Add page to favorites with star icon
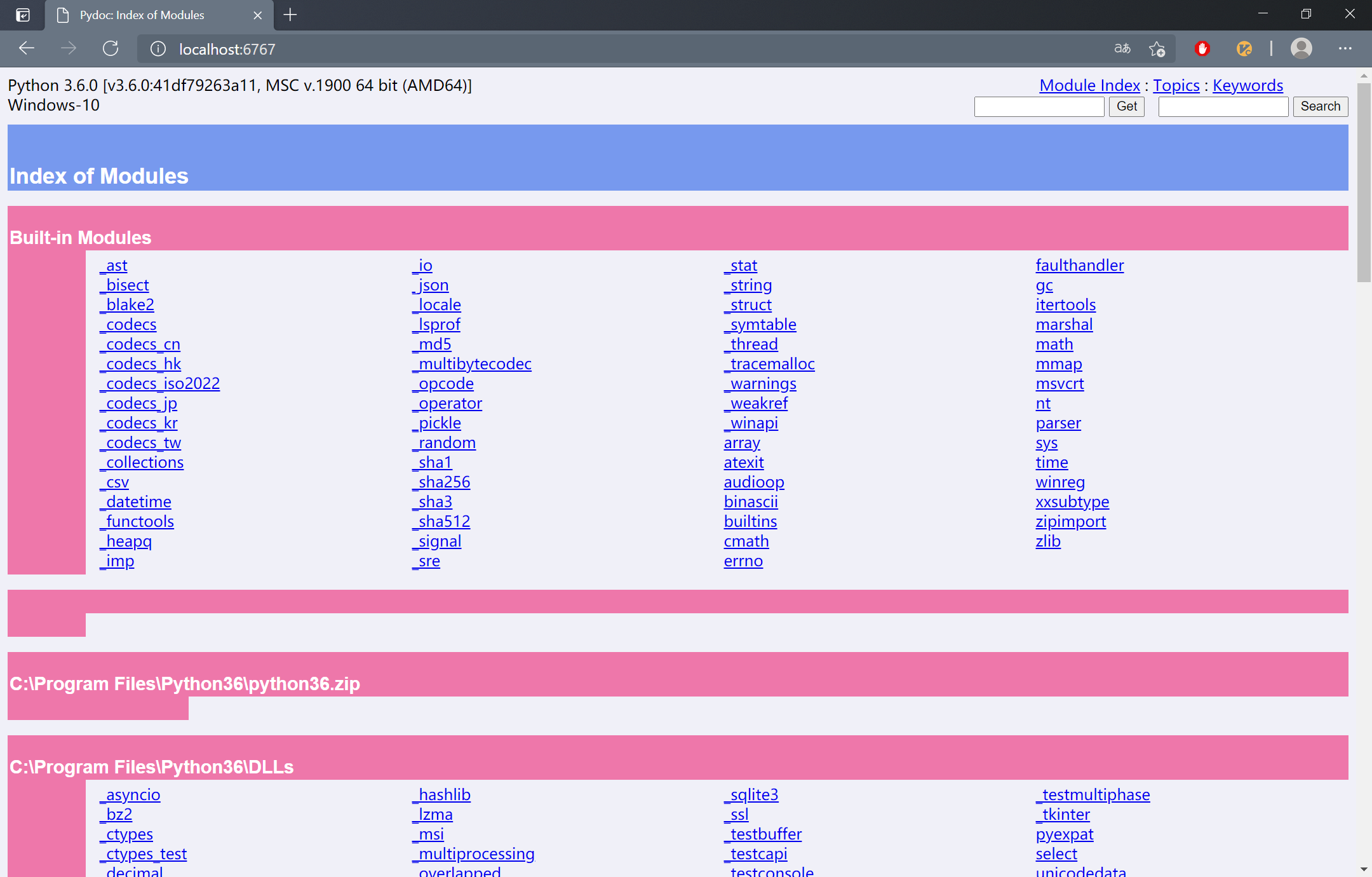1372x877 pixels. pos(1157,48)
